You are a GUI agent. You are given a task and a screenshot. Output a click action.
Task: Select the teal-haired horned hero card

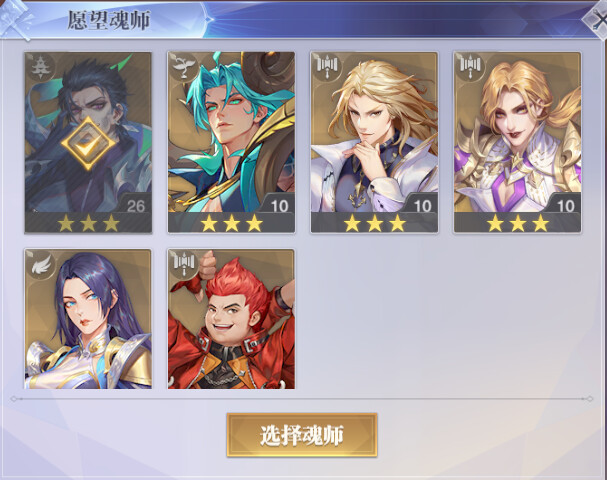click(231, 142)
